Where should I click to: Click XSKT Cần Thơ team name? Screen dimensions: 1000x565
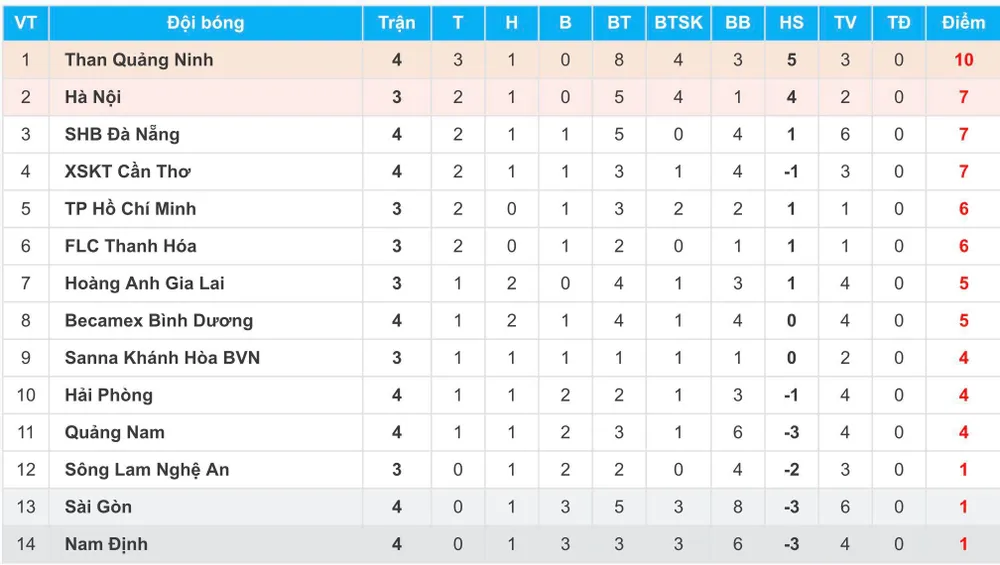pos(127,171)
